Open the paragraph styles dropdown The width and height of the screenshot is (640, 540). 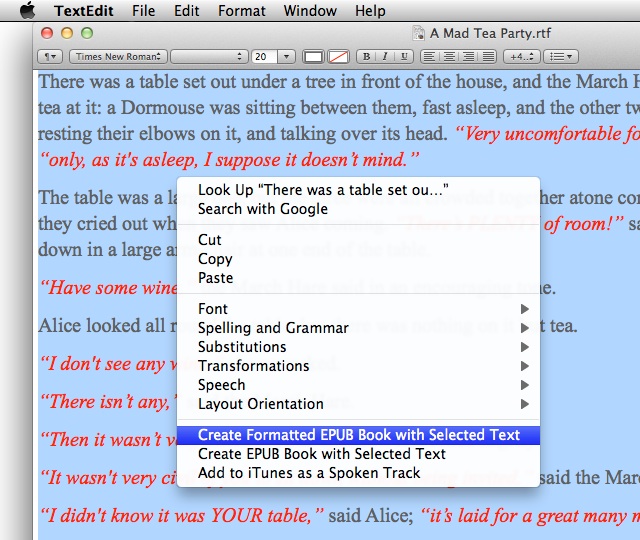tap(50, 56)
